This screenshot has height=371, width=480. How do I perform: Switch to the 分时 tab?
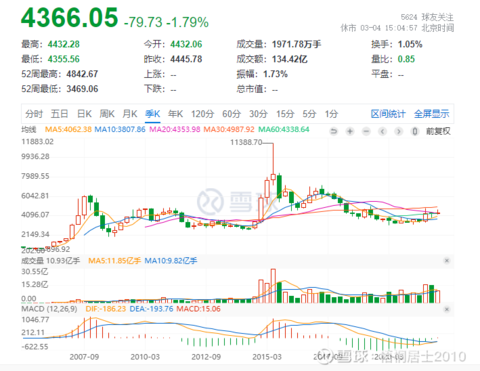point(34,114)
